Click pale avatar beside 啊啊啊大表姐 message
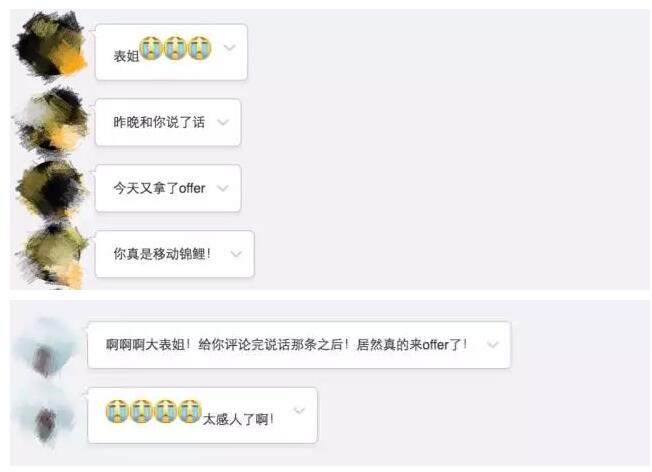 (45, 348)
